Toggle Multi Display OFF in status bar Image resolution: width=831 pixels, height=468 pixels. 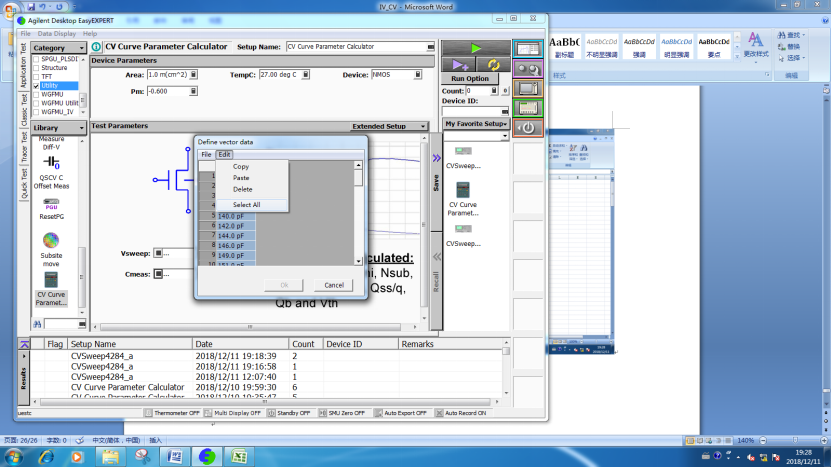point(233,413)
